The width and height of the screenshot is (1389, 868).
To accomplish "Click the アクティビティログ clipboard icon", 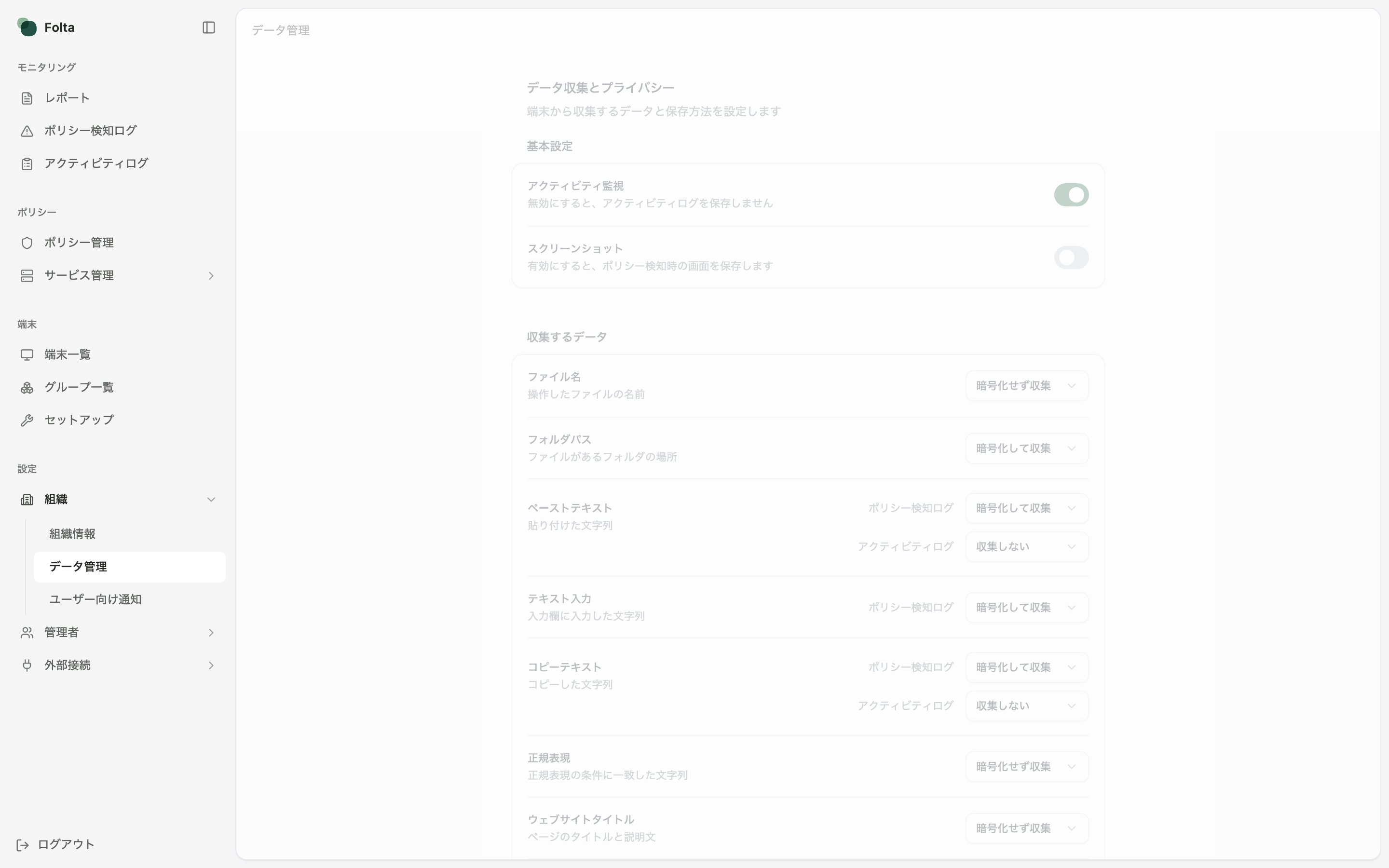I will (x=27, y=163).
